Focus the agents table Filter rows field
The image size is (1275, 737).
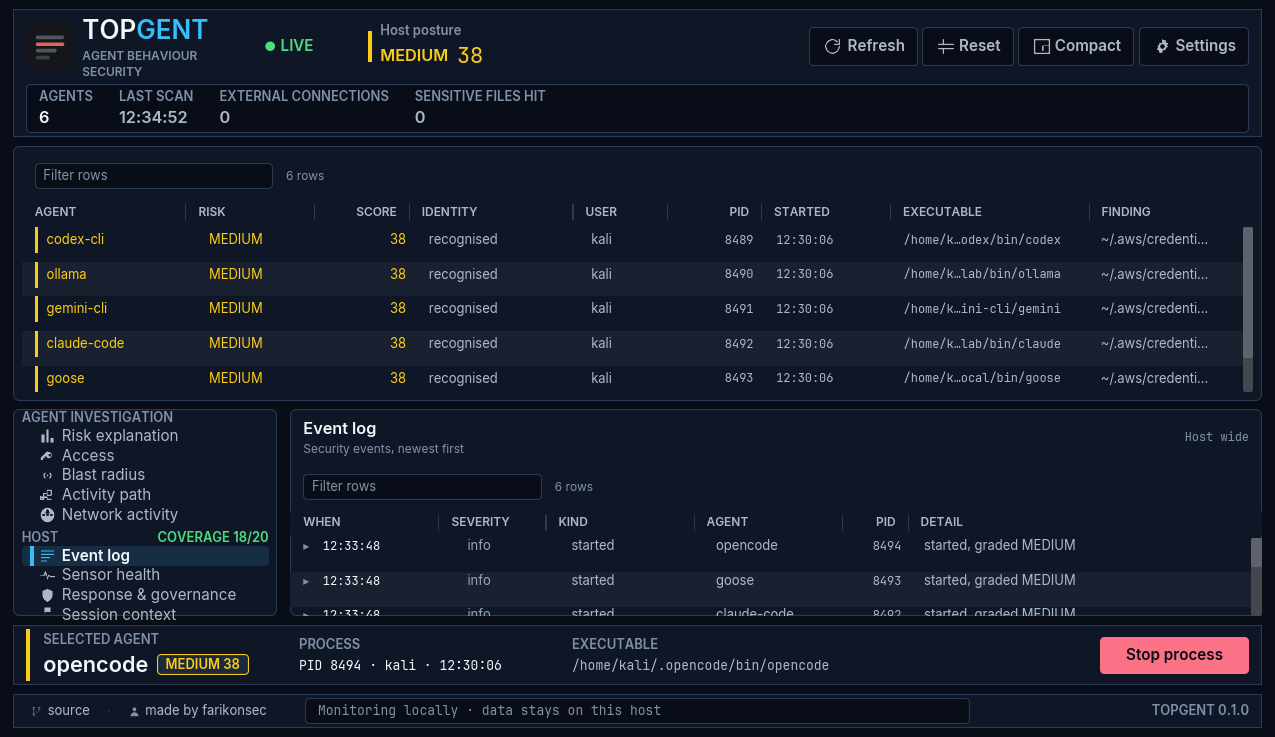[x=154, y=175]
